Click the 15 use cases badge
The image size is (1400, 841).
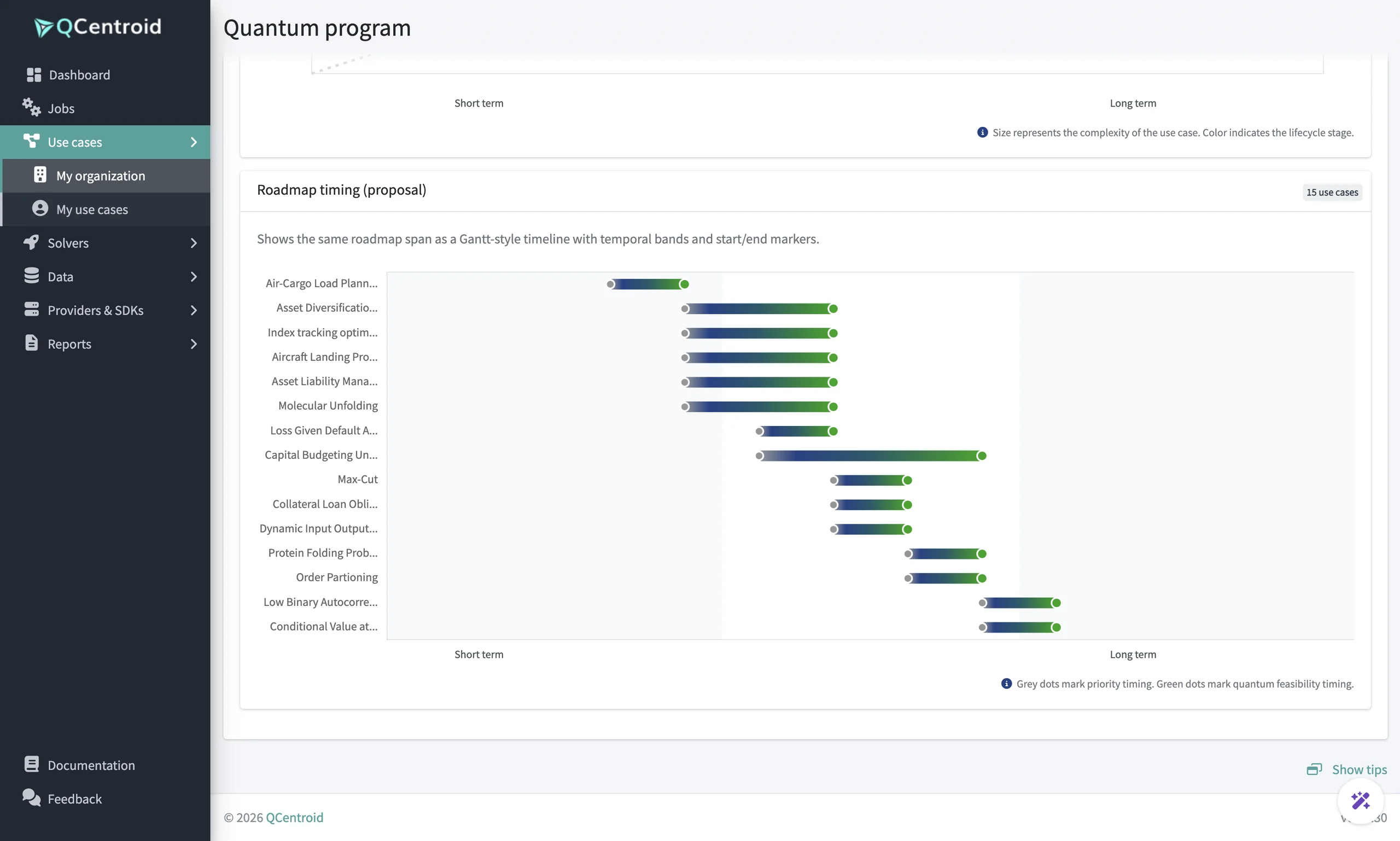coord(1332,192)
